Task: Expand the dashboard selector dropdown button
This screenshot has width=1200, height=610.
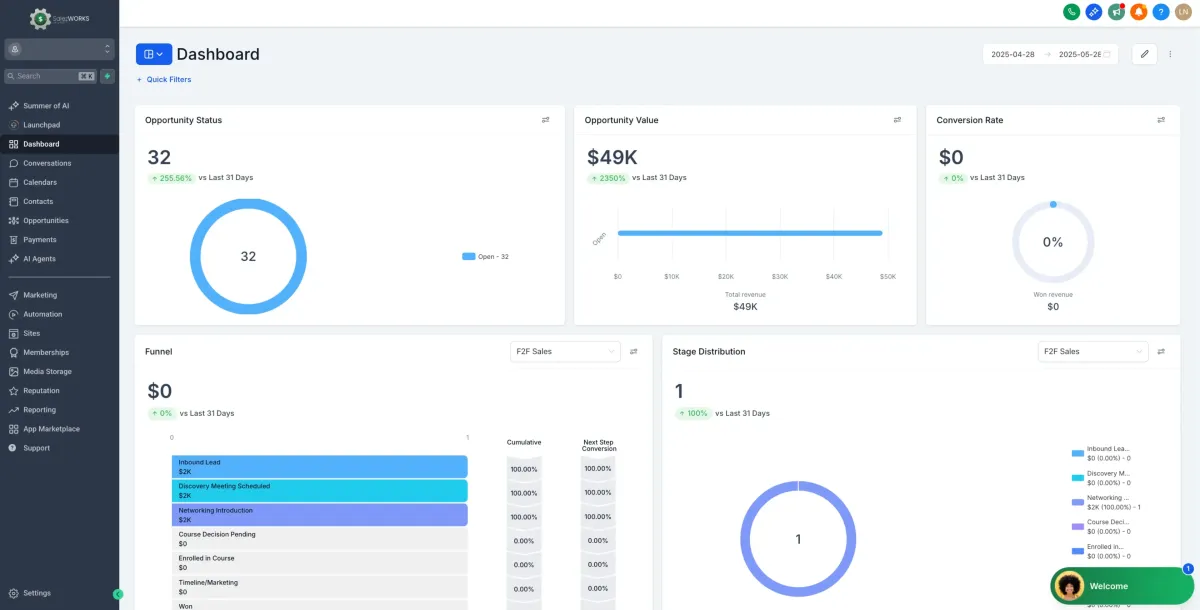Action: click(x=154, y=54)
